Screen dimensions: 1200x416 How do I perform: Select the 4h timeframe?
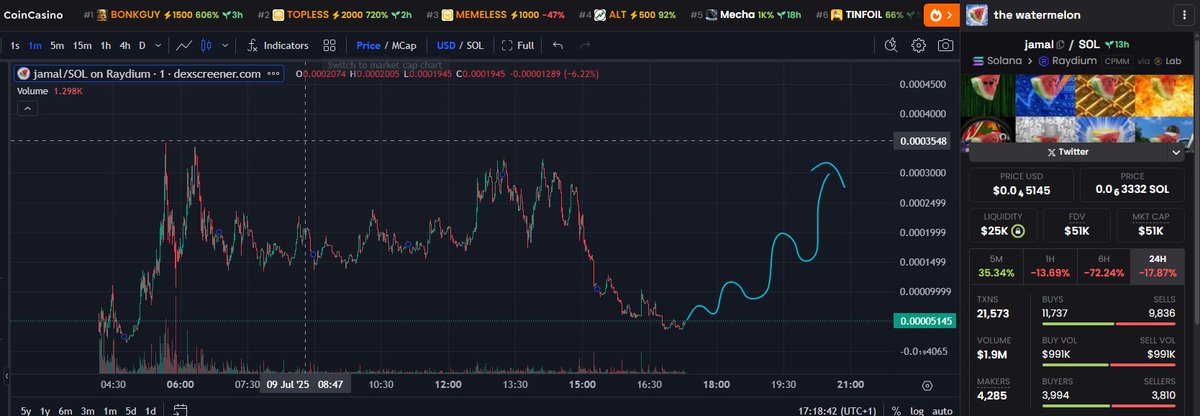(124, 45)
